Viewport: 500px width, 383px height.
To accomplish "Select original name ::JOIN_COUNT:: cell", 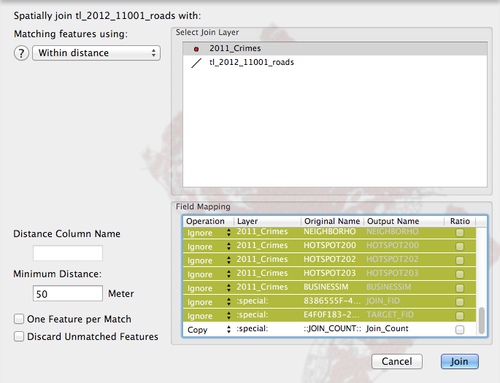I will 333,329.
